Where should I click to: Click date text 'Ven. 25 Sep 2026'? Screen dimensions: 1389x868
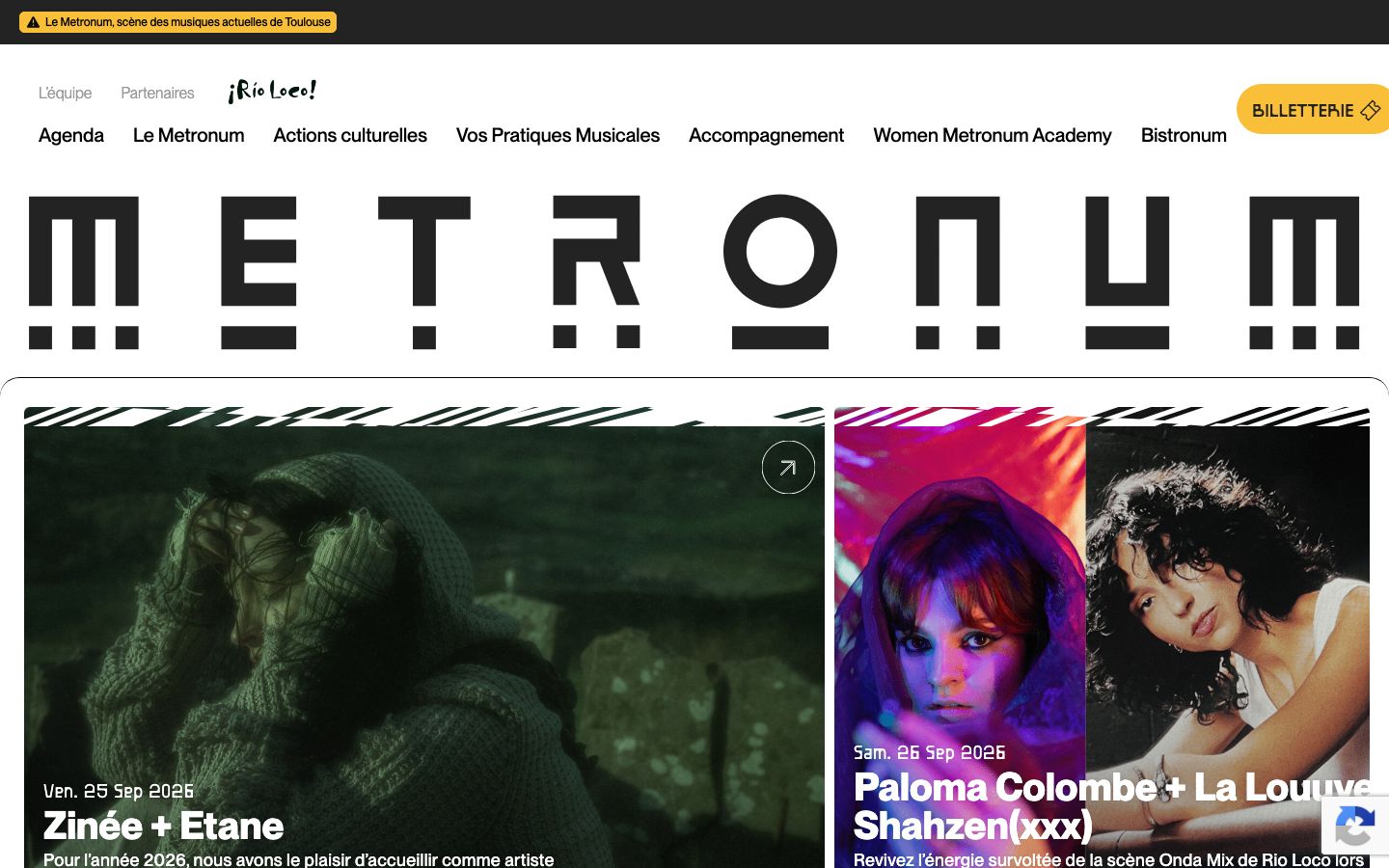click(119, 791)
